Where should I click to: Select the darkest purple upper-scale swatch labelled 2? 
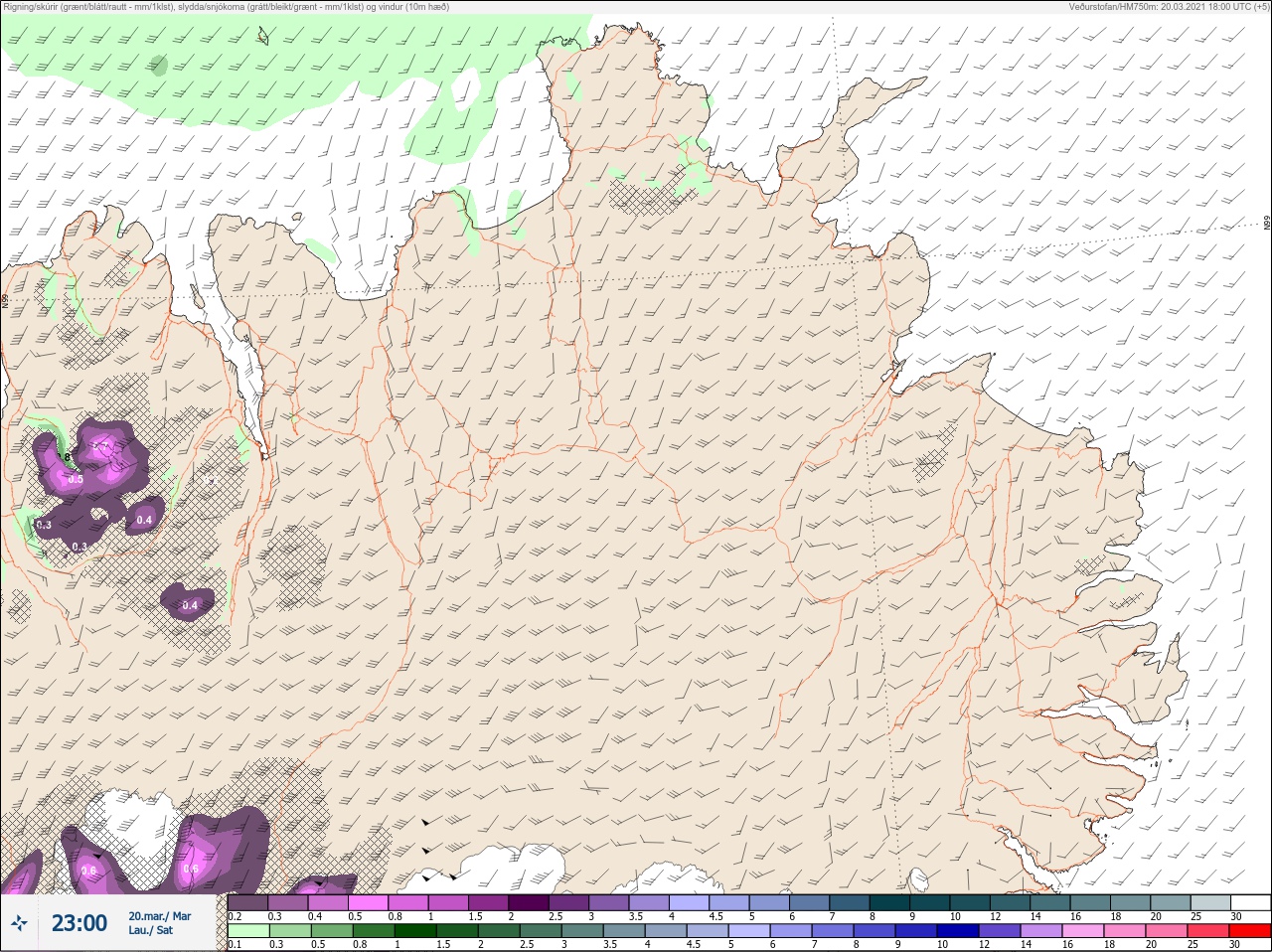point(529,902)
